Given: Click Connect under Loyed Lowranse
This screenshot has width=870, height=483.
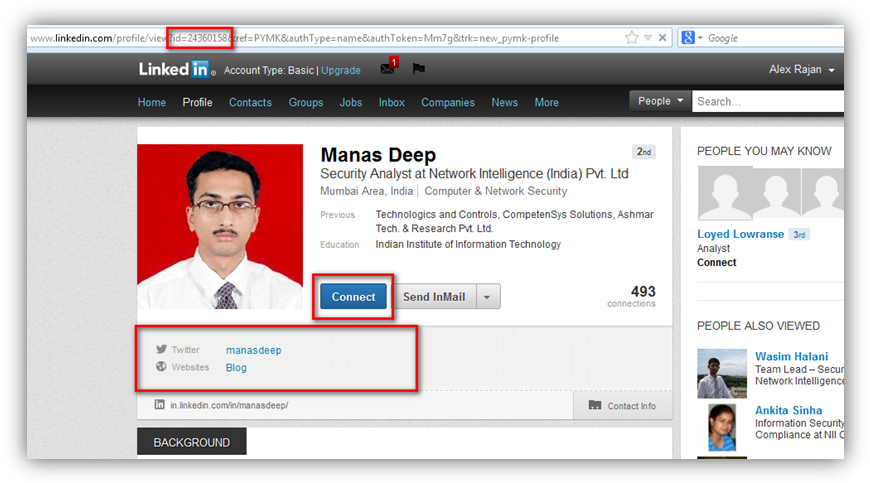Looking at the screenshot, I should click(716, 262).
